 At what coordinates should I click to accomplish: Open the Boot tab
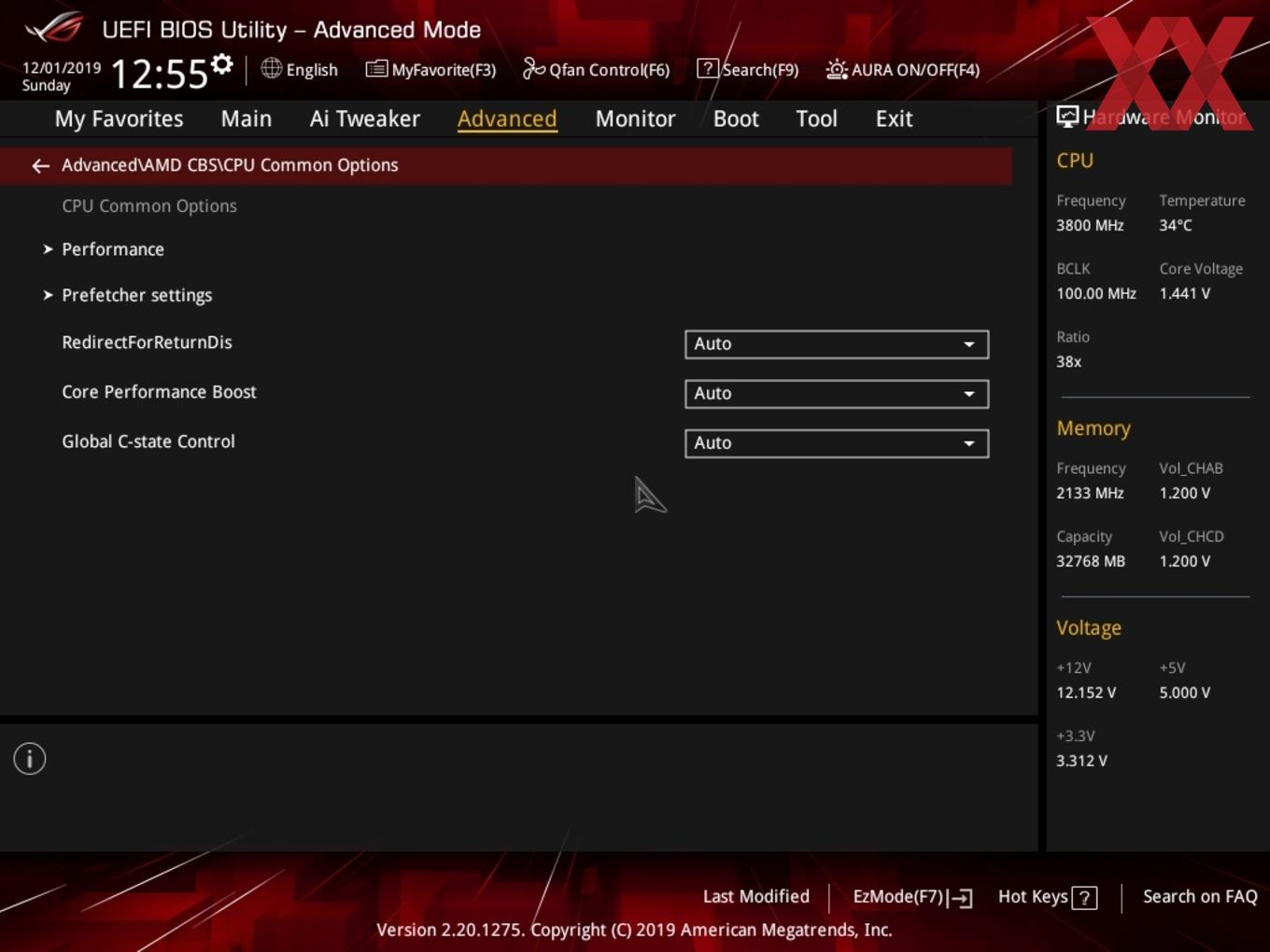tap(736, 119)
